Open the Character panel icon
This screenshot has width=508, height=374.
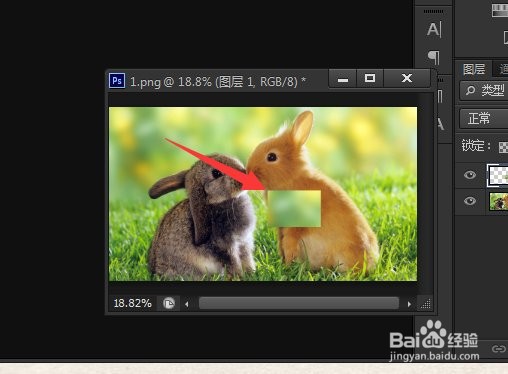coord(434,29)
